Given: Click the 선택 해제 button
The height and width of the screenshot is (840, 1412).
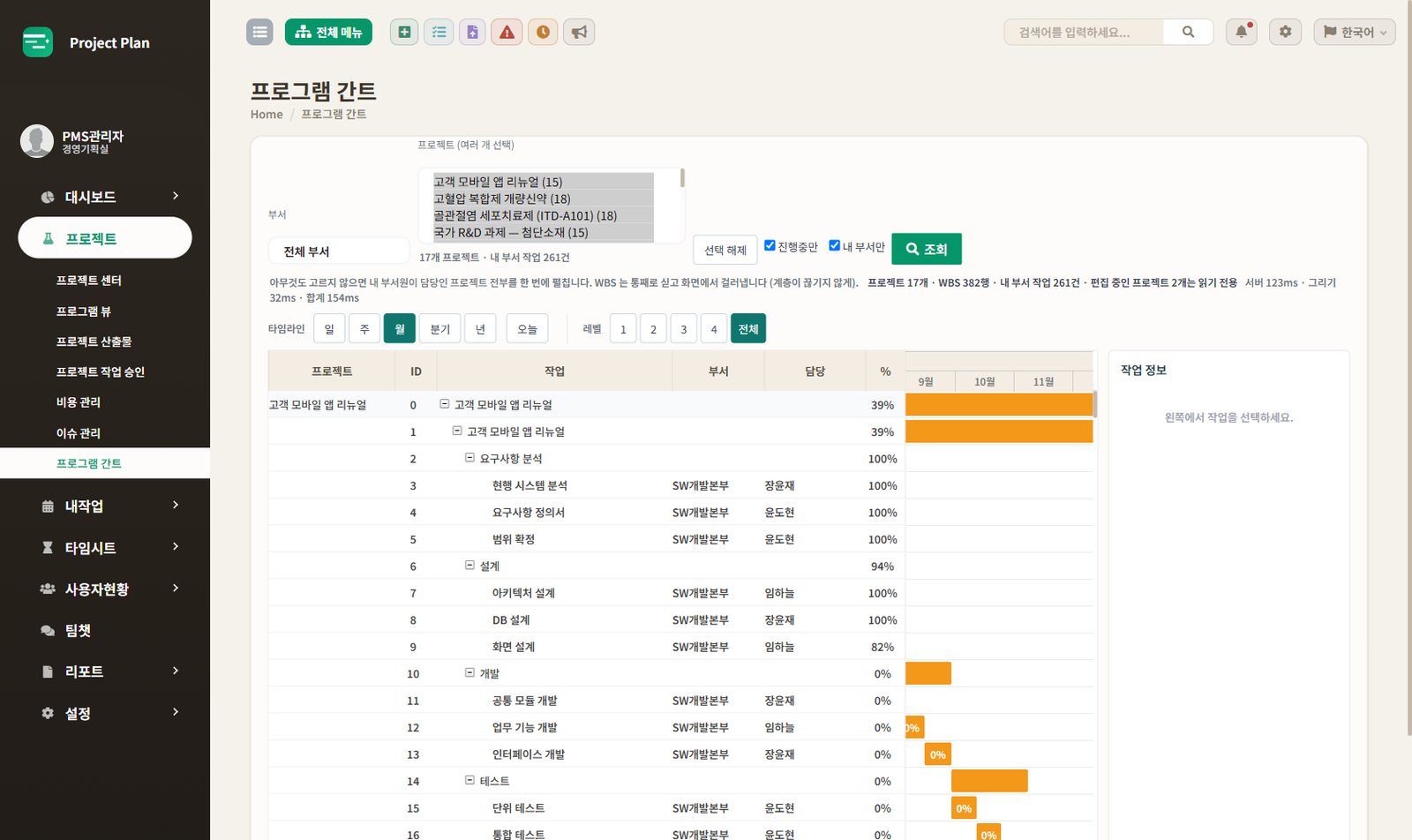Looking at the screenshot, I should [x=725, y=250].
